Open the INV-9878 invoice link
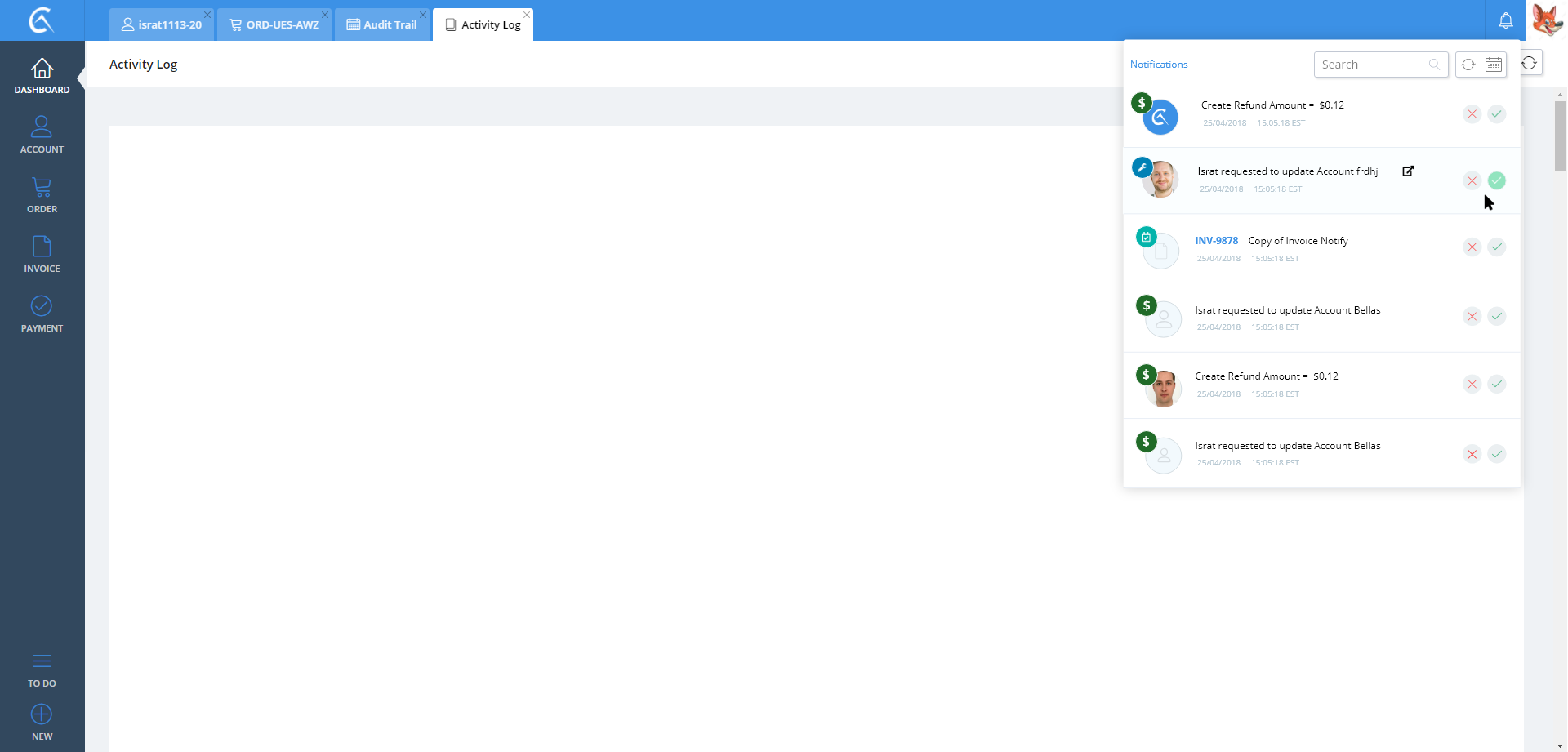Screen dimensions: 1568x752 point(1216,241)
